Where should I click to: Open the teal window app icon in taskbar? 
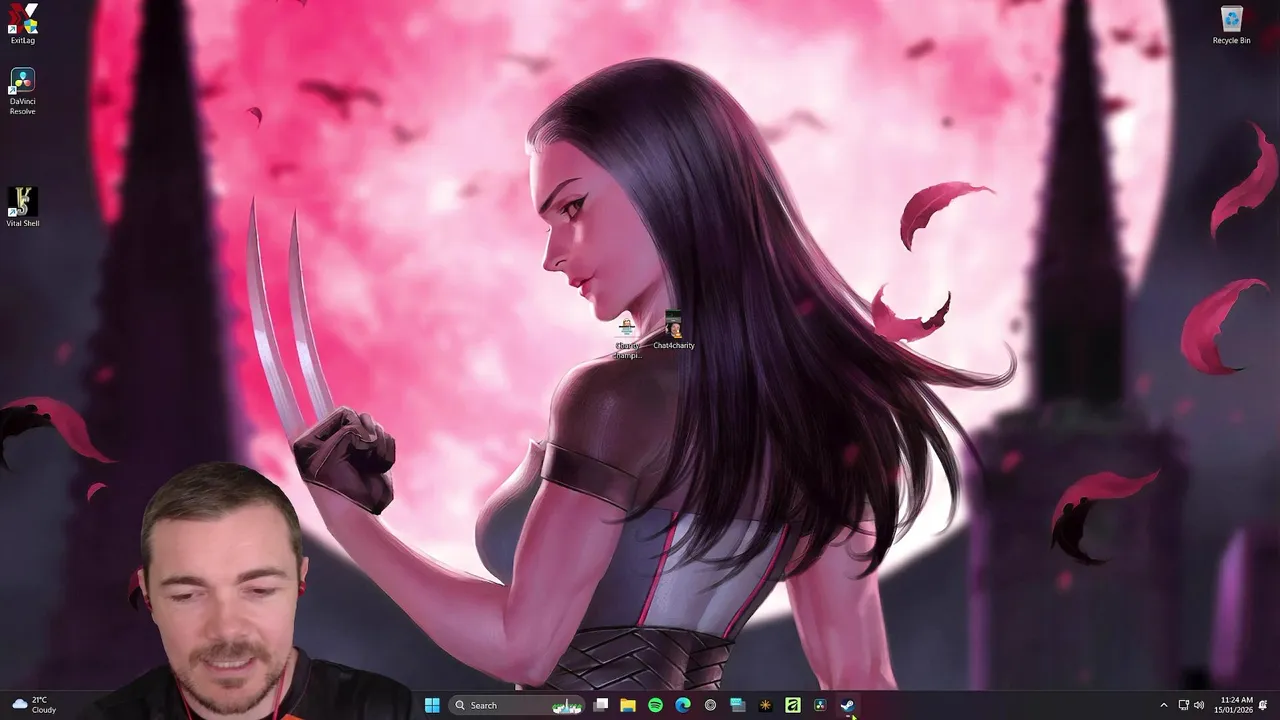point(738,705)
